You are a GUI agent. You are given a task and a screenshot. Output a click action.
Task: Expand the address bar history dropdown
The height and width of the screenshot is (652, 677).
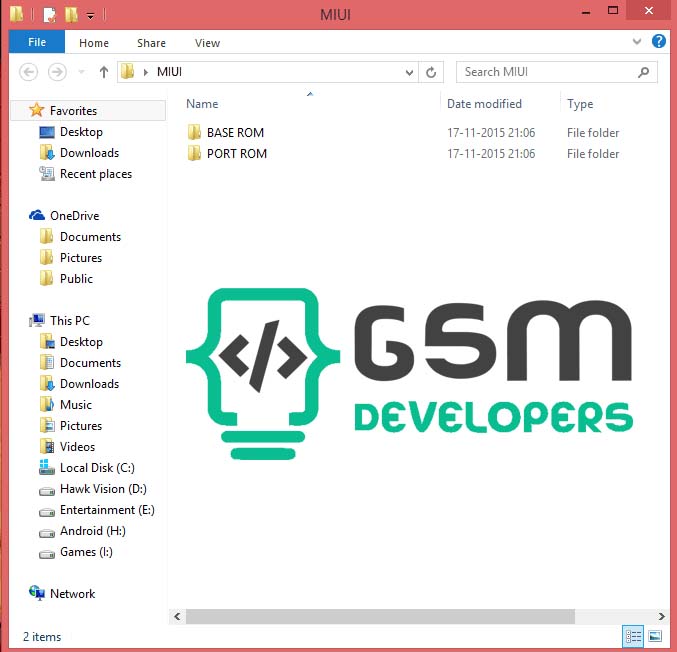[x=409, y=72]
